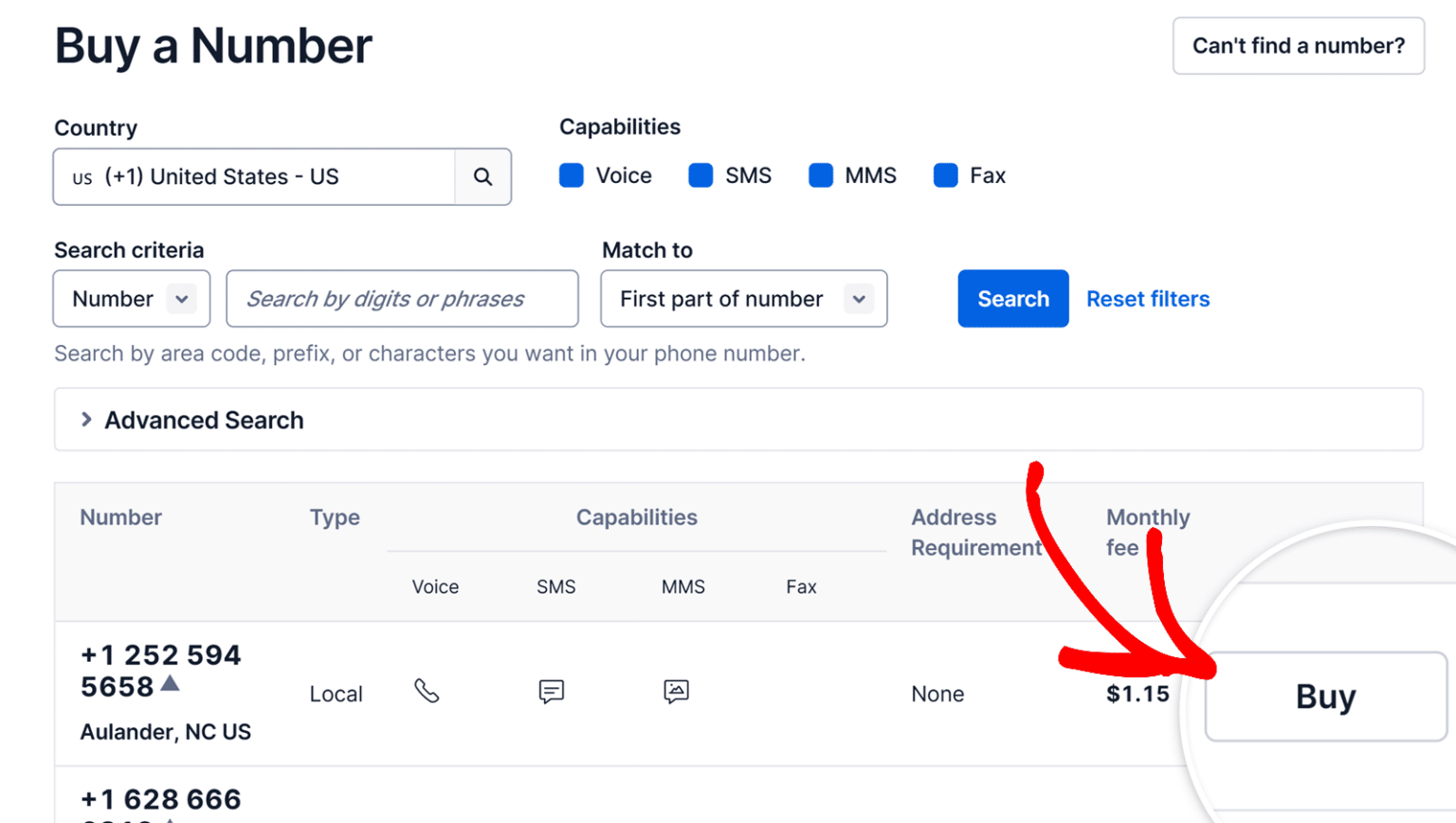Image resolution: width=1456 pixels, height=823 pixels.
Task: Click the 'Search by digits or phrases' field
Action: [402, 298]
